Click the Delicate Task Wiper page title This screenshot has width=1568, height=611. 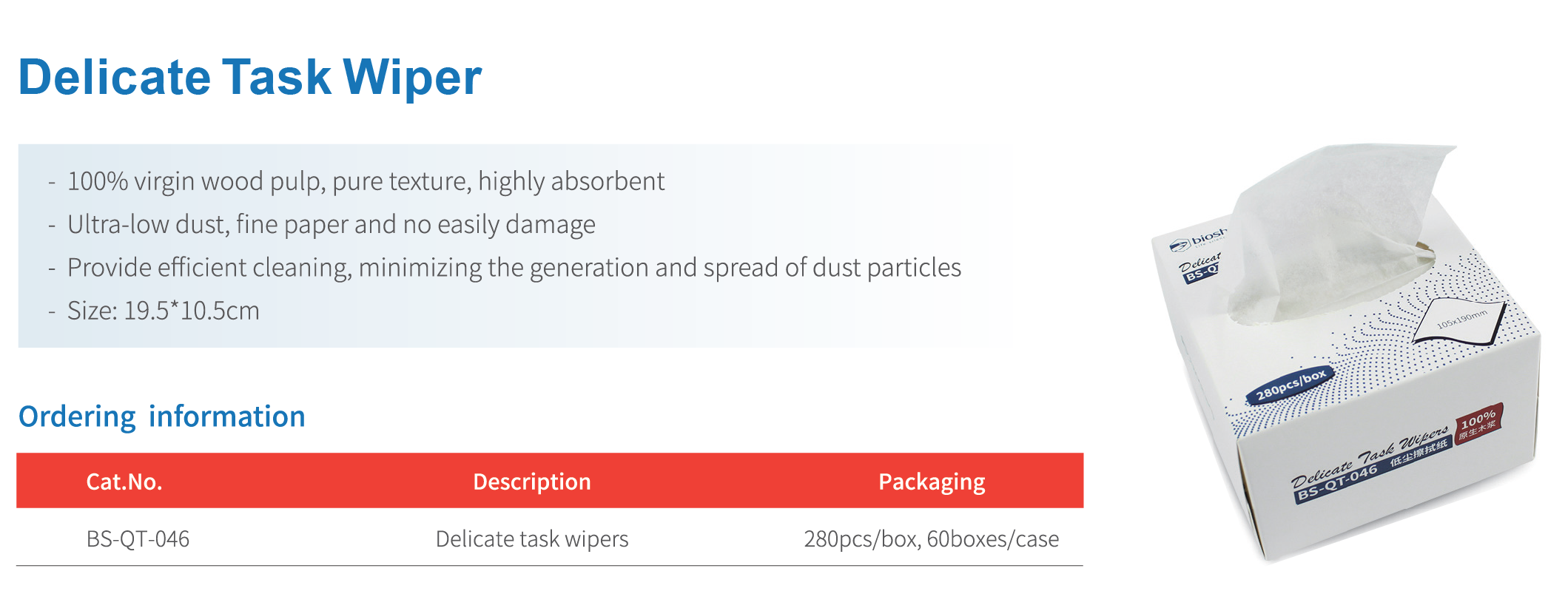point(249,78)
